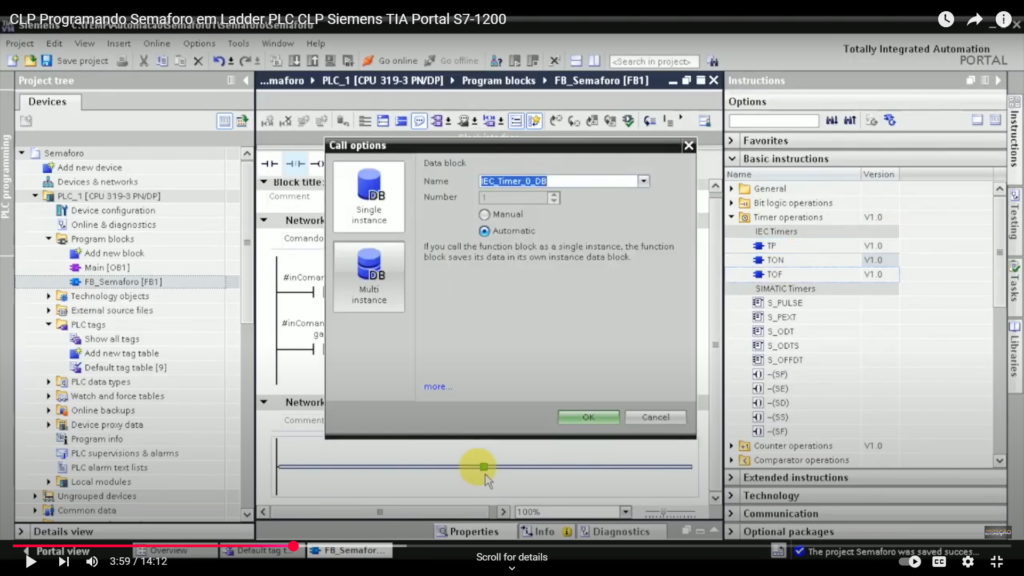Click the Search in project field

pos(654,61)
